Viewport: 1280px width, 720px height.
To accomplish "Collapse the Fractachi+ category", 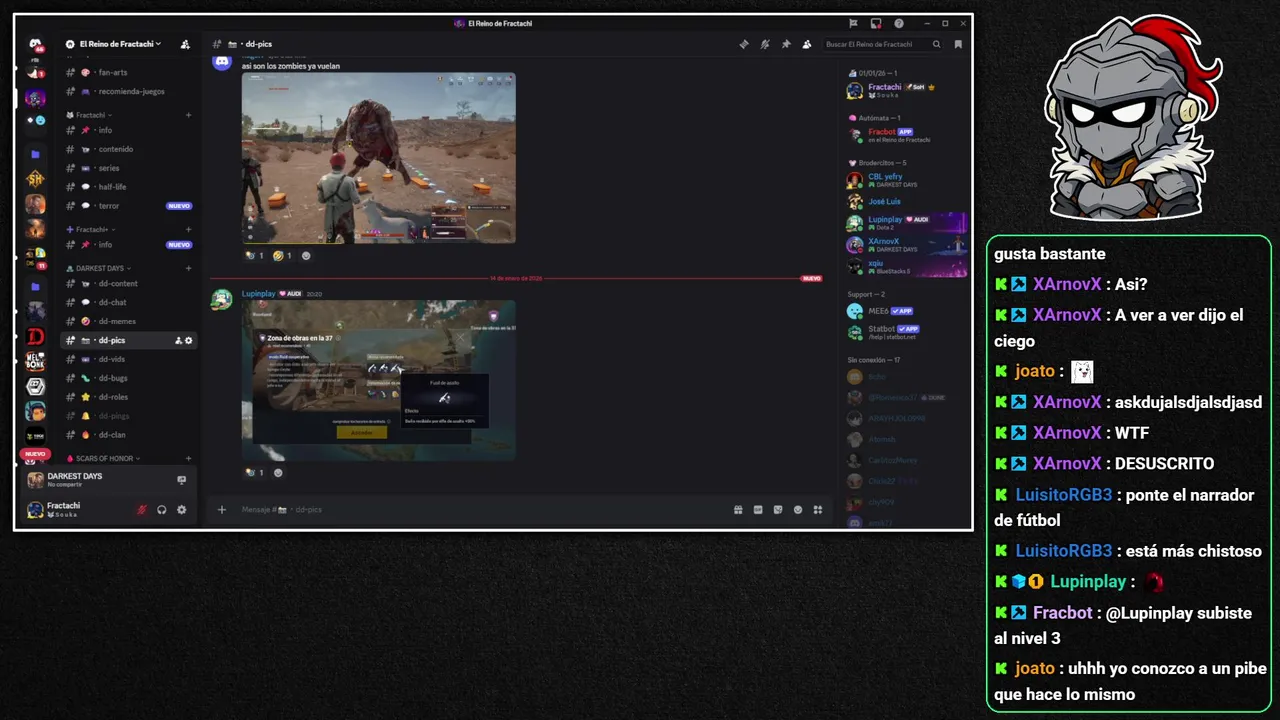I will click(x=91, y=230).
